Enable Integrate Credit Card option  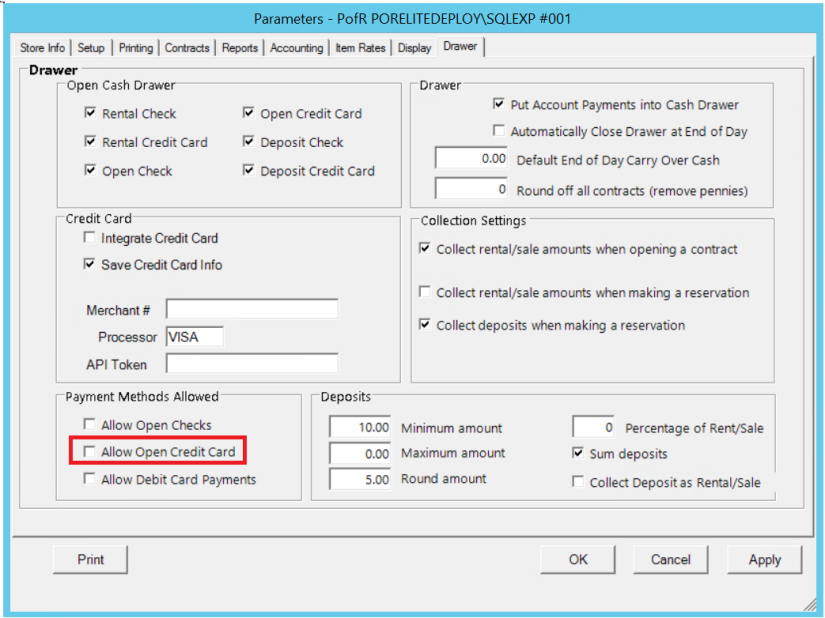(92, 239)
